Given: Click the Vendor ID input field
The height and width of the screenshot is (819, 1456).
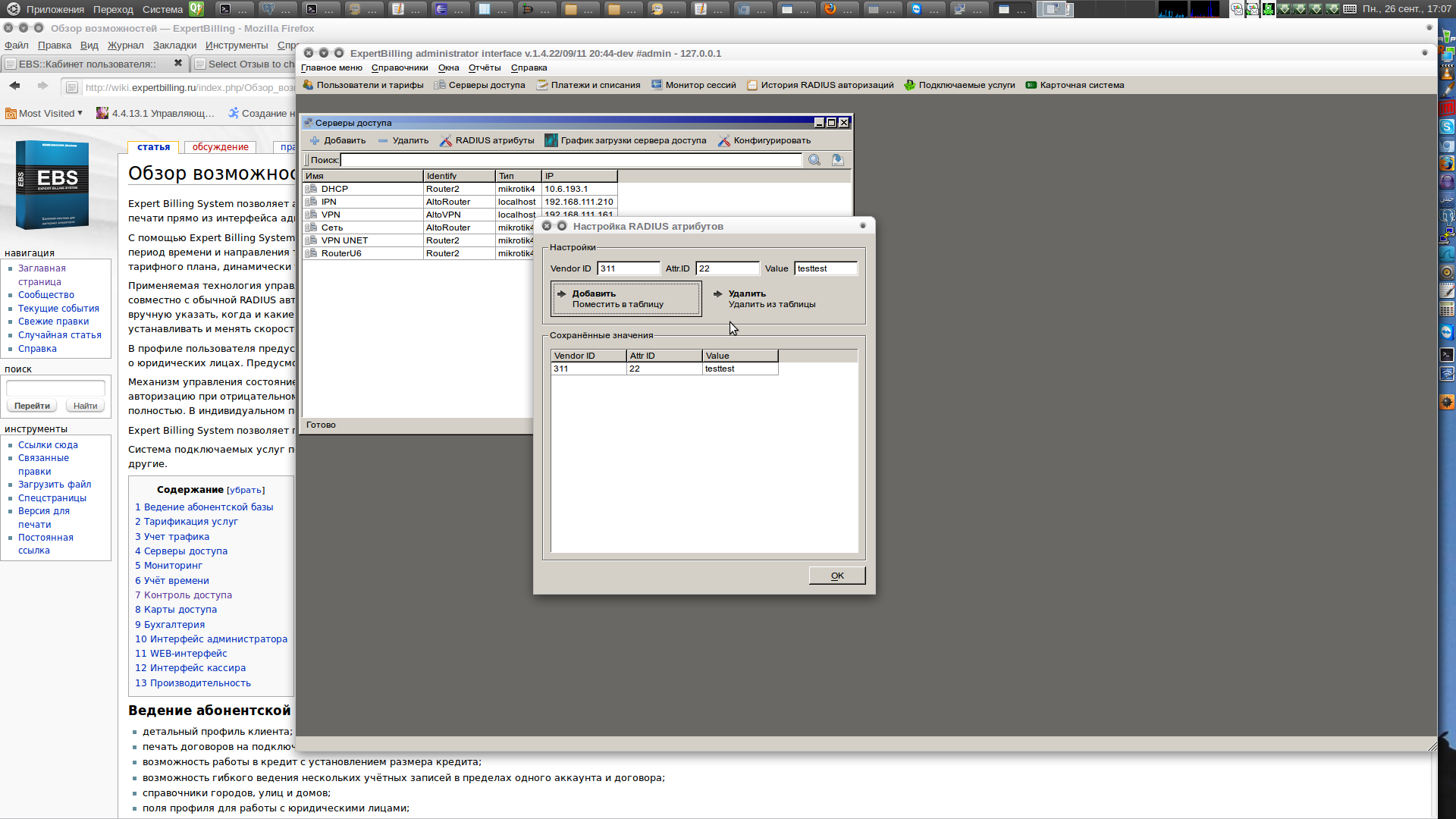Looking at the screenshot, I should pyautogui.click(x=628, y=268).
